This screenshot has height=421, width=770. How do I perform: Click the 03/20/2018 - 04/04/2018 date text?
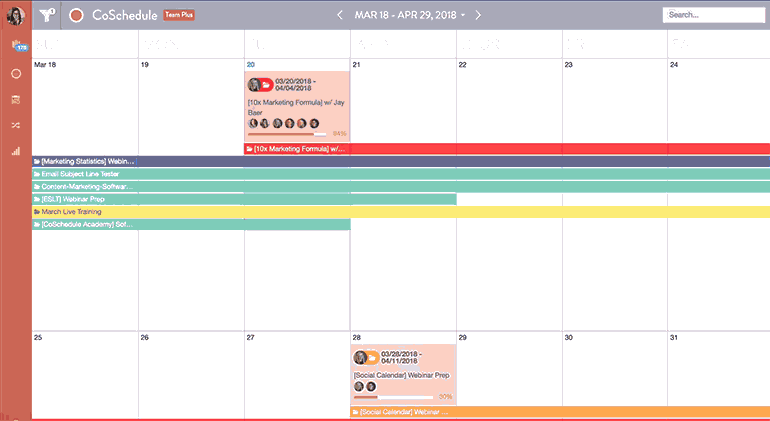(296, 85)
